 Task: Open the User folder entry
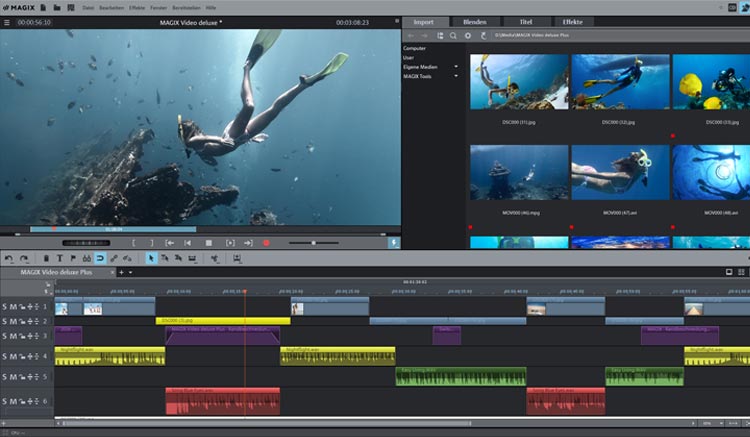click(408, 58)
